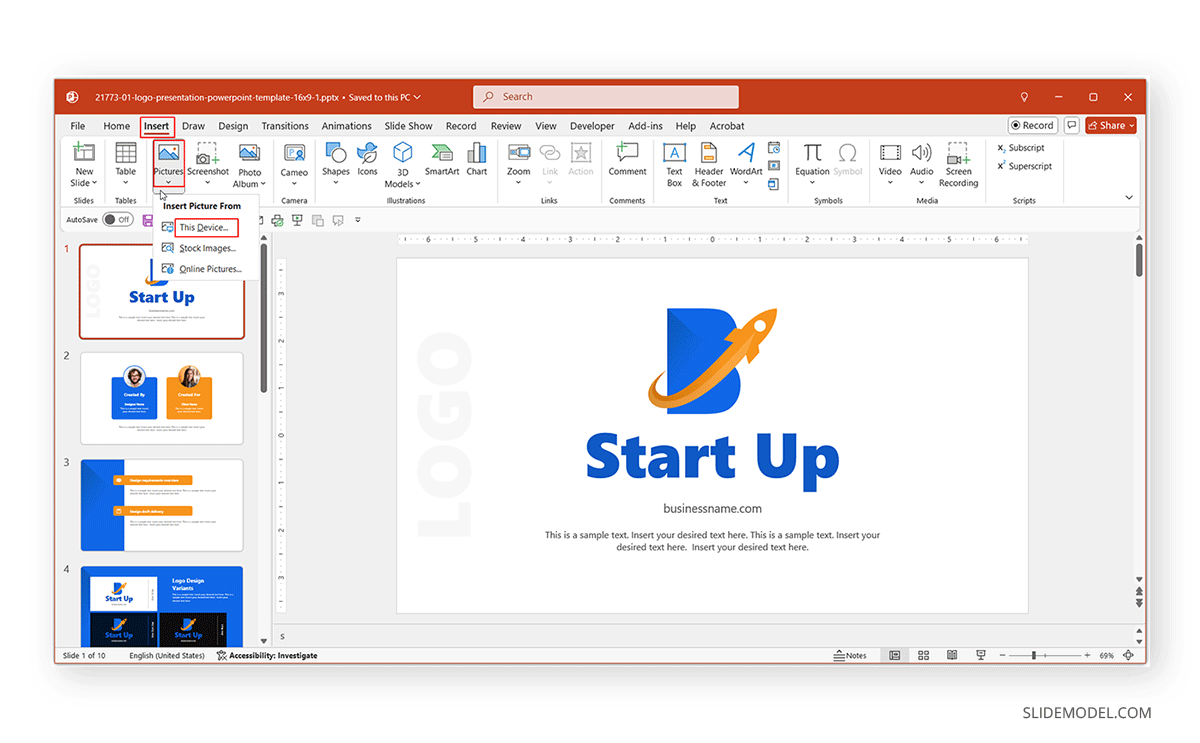Open the File tab
Viewport: 1200px width, 743px height.
pos(78,126)
